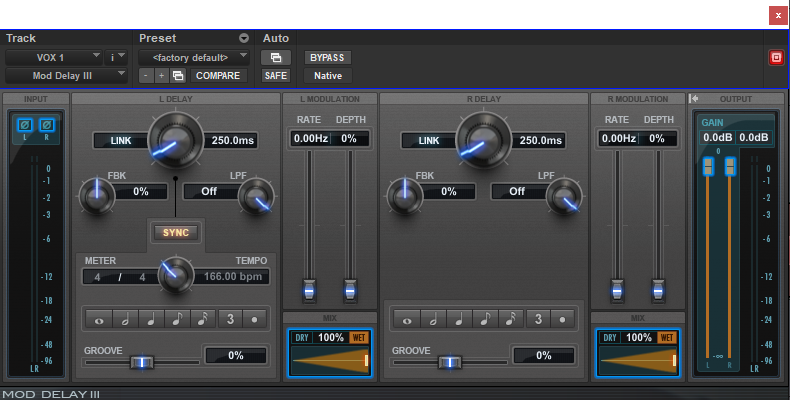Click the plug-in automation enable icon
The image size is (790, 400).
pyautogui.click(x=276, y=57)
